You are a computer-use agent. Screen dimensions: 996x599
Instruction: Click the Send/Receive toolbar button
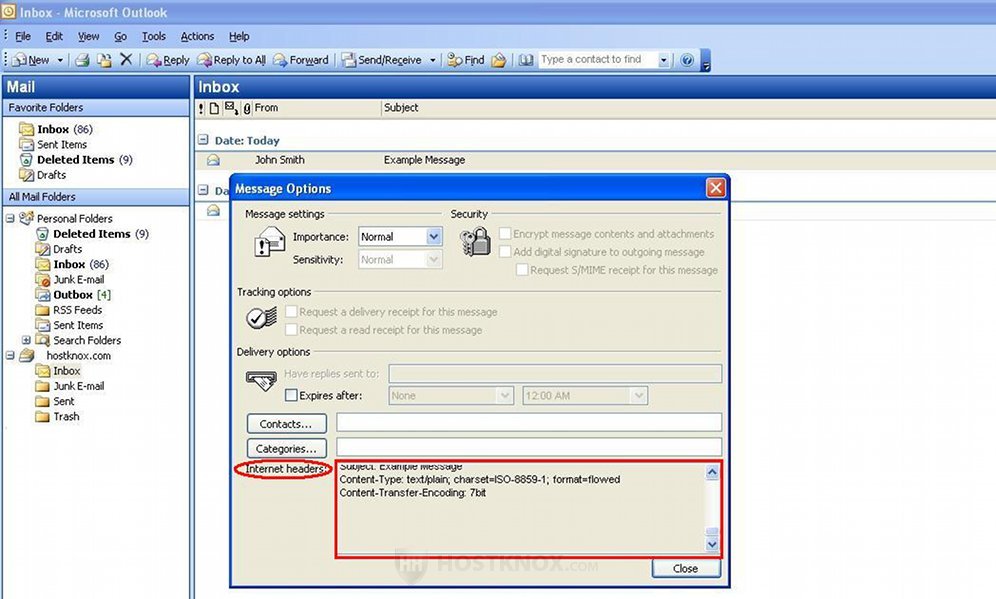(382, 60)
